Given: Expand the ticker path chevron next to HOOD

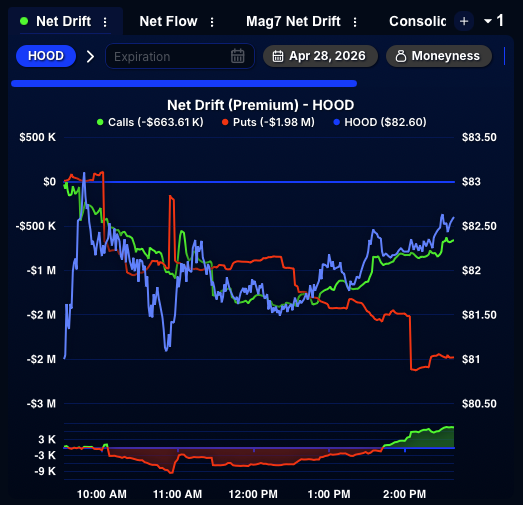Looking at the screenshot, I should 90,56.
